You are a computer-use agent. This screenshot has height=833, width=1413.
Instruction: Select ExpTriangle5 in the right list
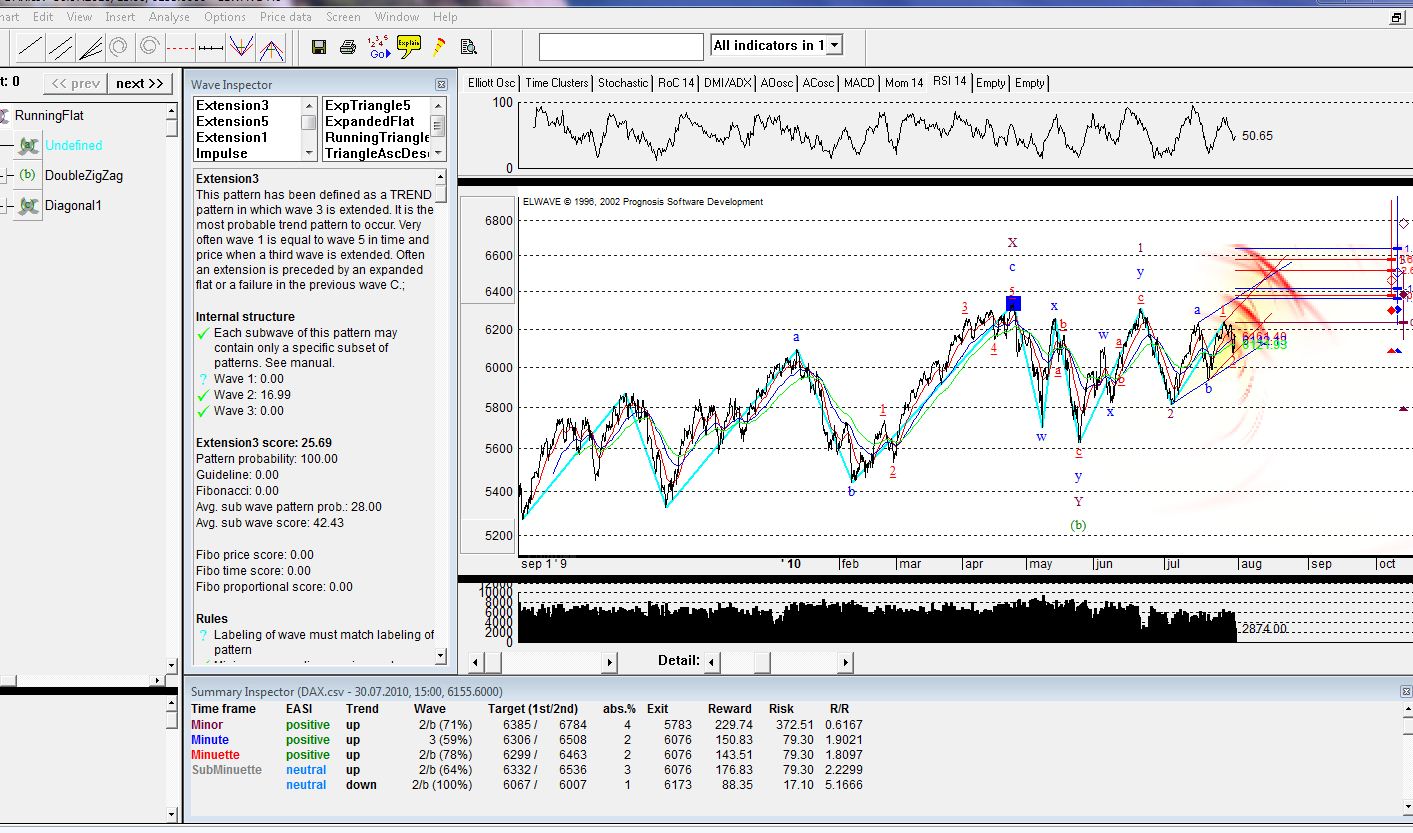pos(368,105)
